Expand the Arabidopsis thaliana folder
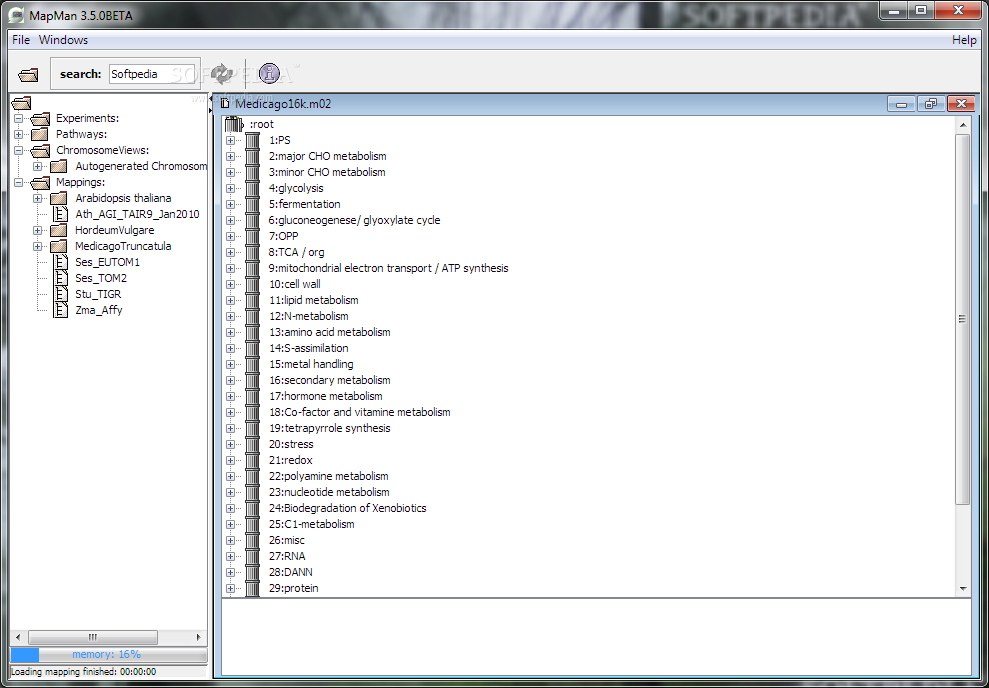The image size is (989, 688). (x=37, y=199)
